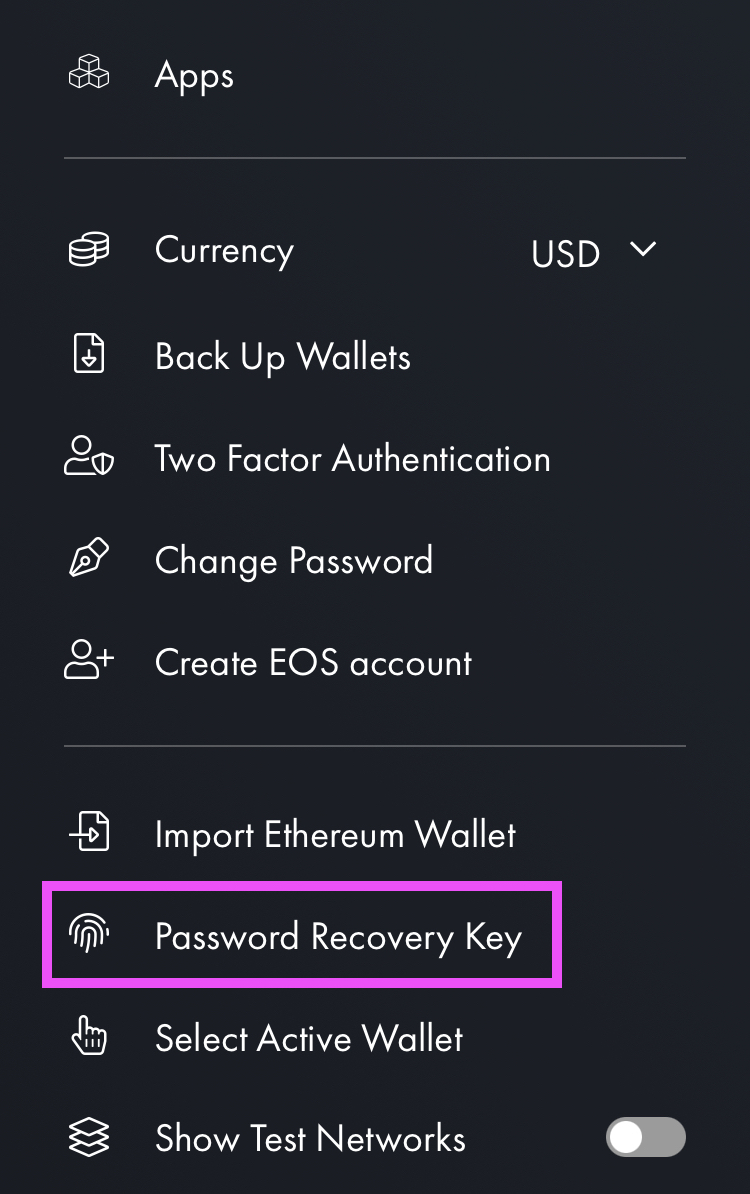Click the Apps cubes icon
This screenshot has height=1194, width=750.
click(89, 72)
